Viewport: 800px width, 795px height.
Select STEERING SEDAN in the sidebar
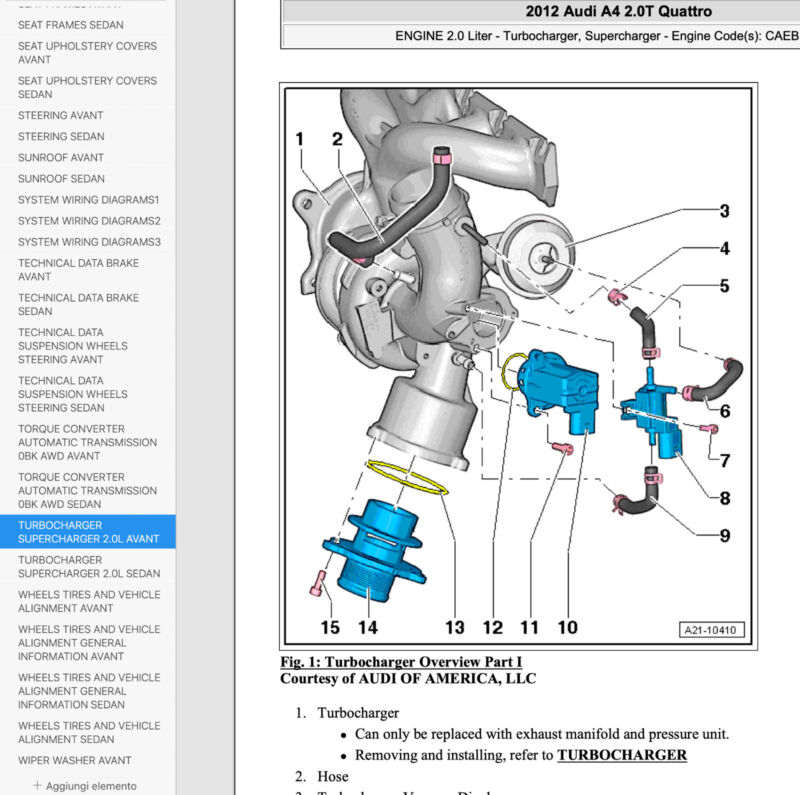coord(60,136)
